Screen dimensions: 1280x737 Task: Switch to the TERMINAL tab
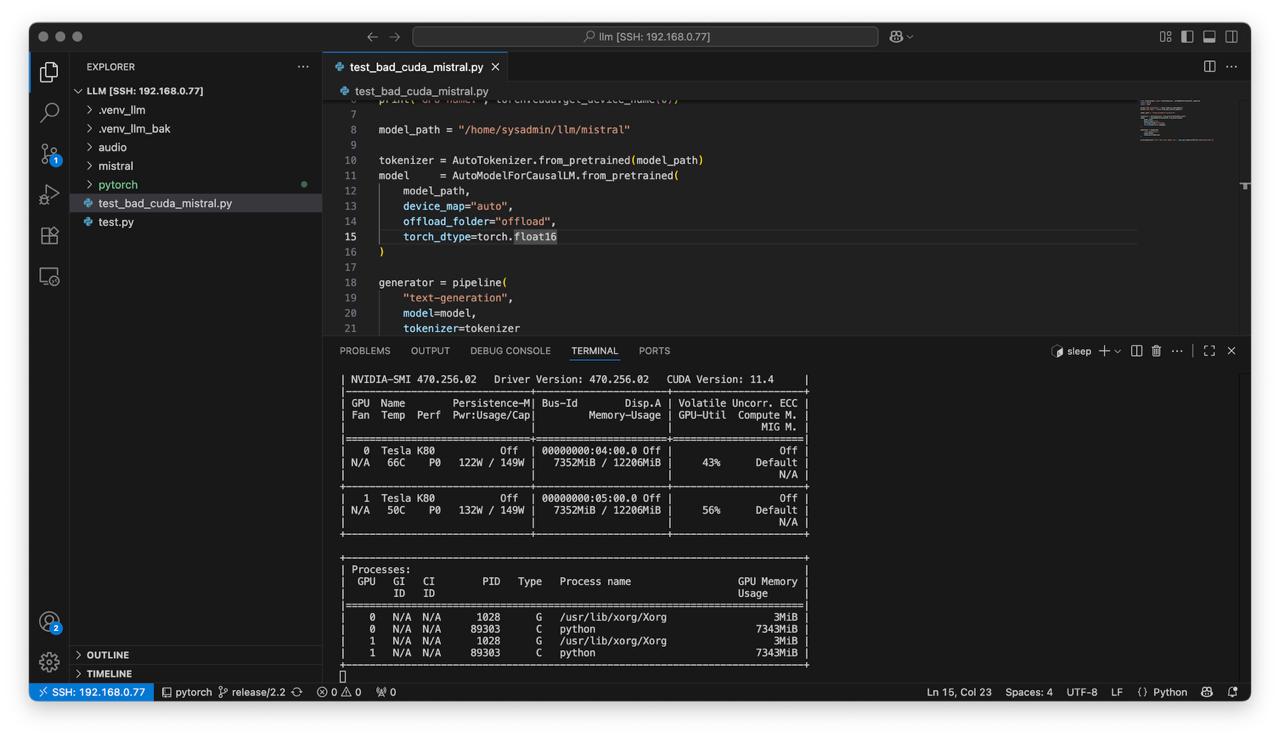tap(594, 351)
